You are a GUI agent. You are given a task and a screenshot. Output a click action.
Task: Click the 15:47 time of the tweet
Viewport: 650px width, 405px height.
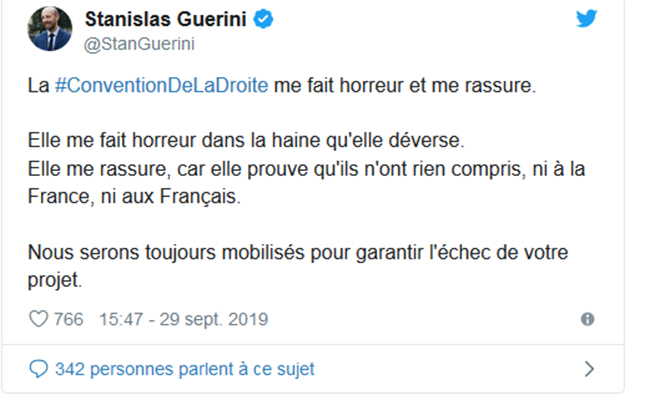pyautogui.click(x=120, y=319)
